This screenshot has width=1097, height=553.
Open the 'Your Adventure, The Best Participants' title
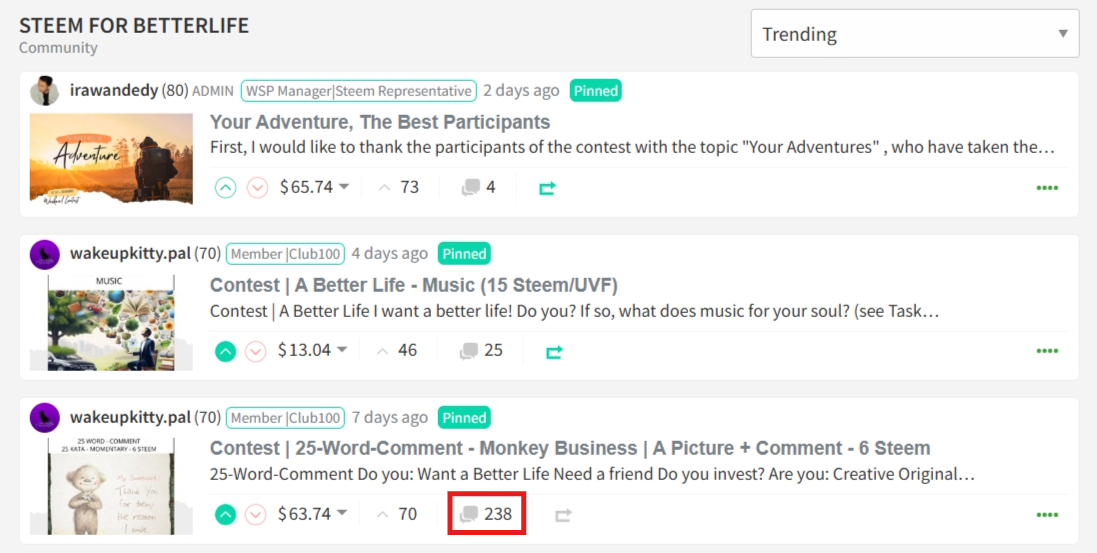click(x=380, y=122)
